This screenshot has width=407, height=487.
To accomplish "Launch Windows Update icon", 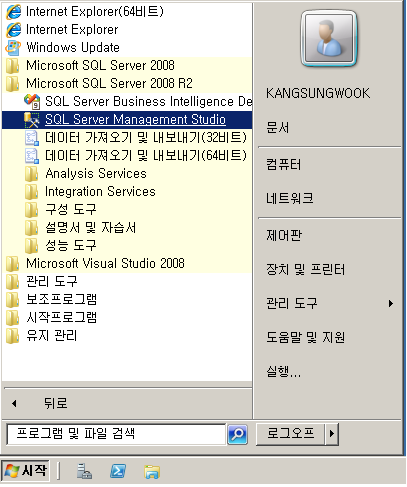I will point(13,48).
